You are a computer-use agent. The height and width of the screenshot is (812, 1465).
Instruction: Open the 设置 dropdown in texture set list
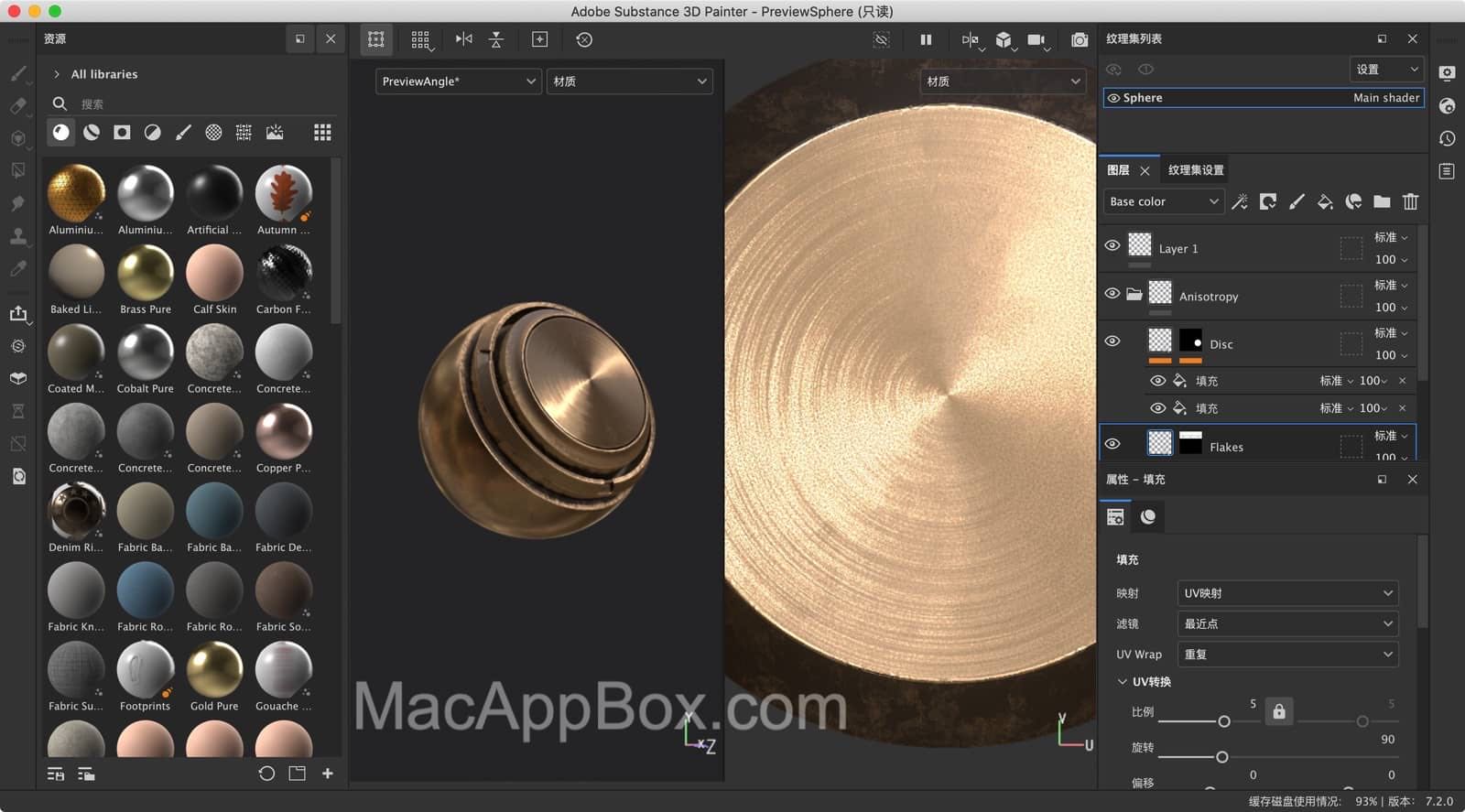pyautogui.click(x=1386, y=70)
